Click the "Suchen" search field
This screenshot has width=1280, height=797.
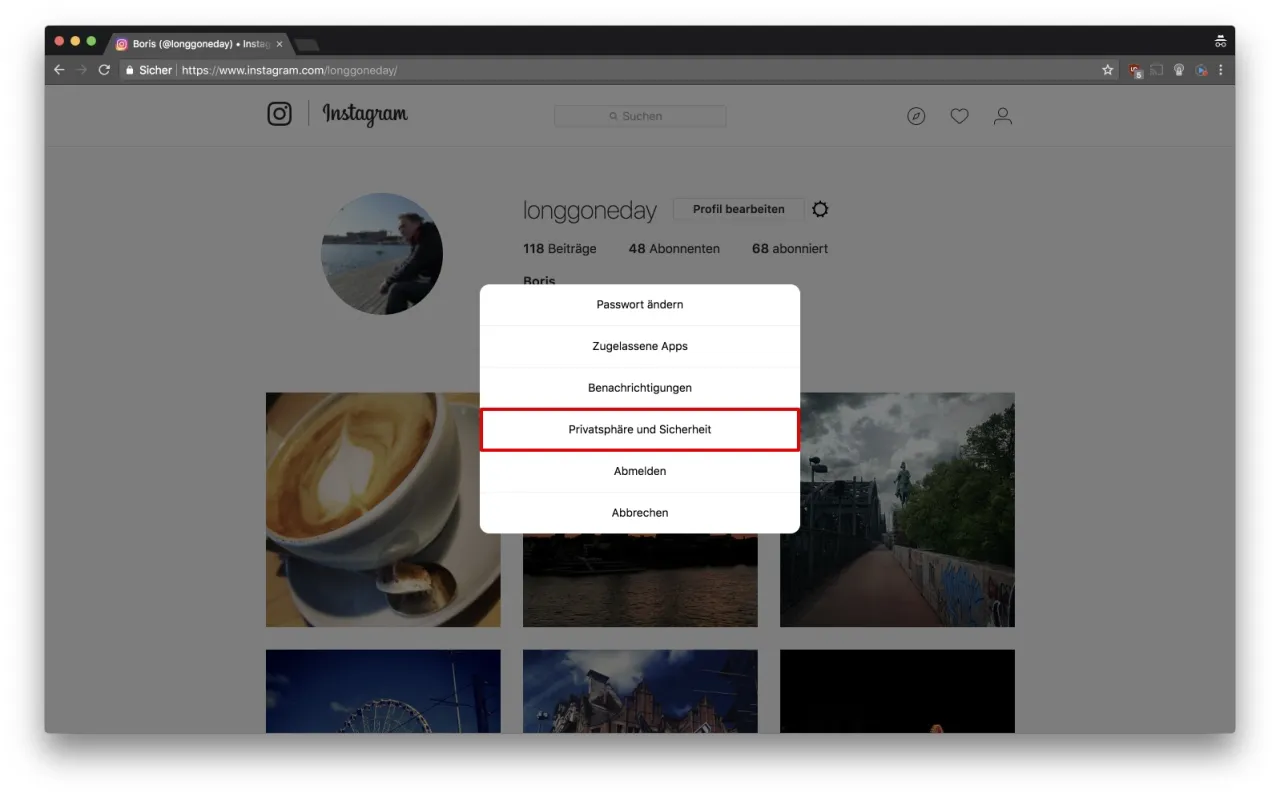(640, 116)
